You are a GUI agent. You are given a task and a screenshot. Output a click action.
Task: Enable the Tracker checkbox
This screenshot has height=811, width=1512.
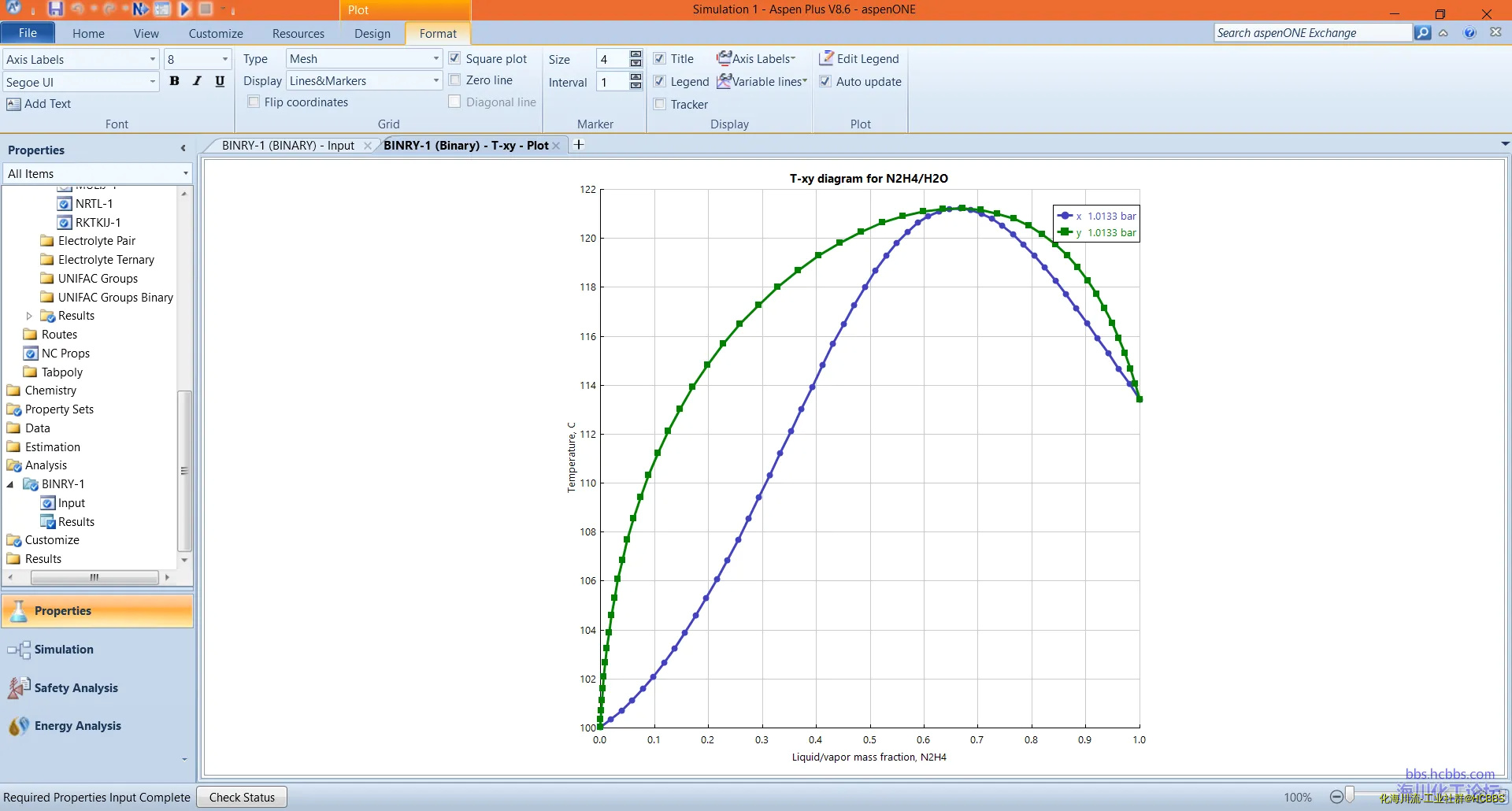tap(660, 105)
